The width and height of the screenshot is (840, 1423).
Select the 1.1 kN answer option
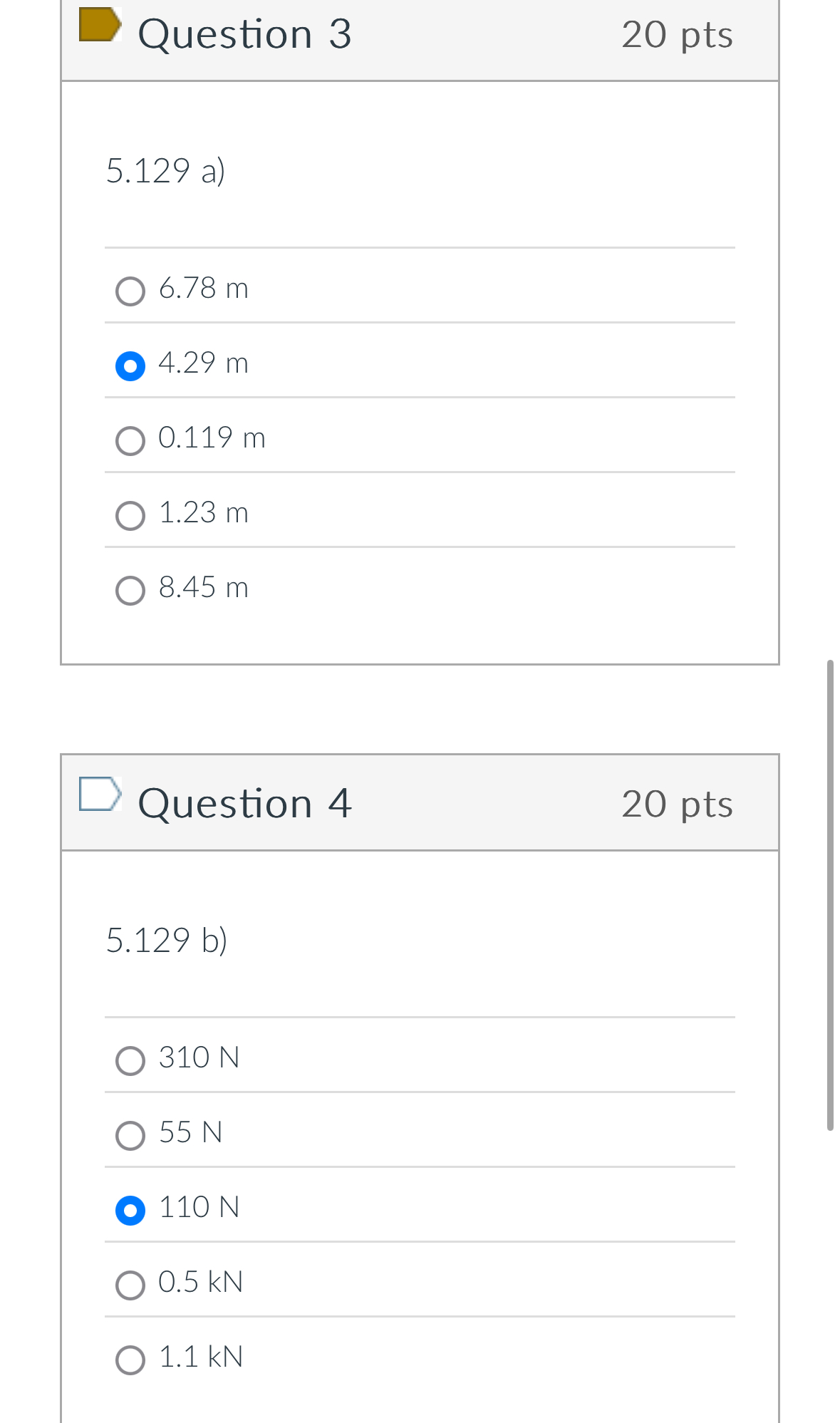tap(130, 1357)
